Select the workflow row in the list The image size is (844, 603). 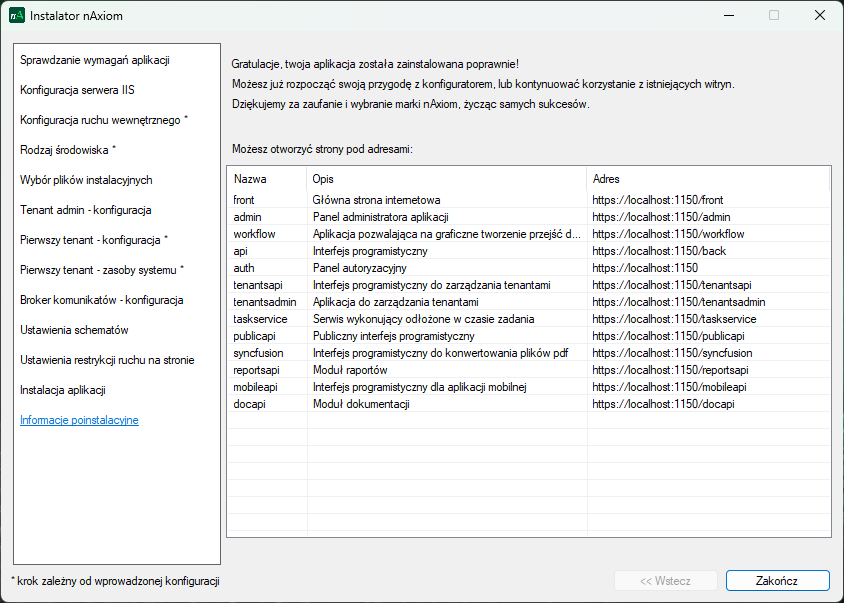(x=256, y=234)
